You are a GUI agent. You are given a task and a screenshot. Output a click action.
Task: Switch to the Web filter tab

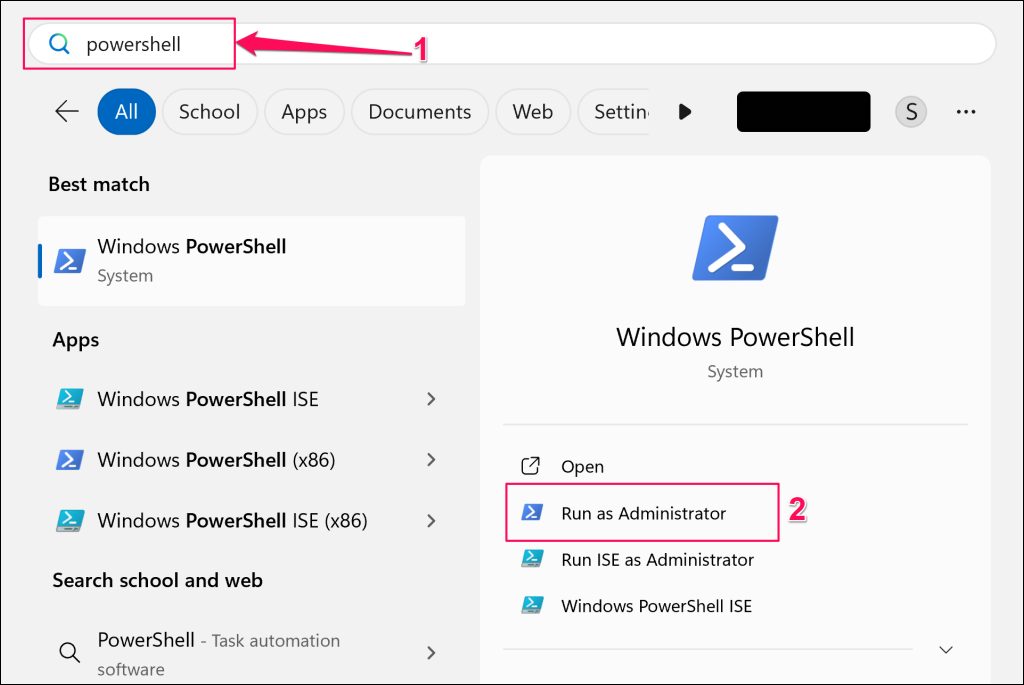[532, 112]
